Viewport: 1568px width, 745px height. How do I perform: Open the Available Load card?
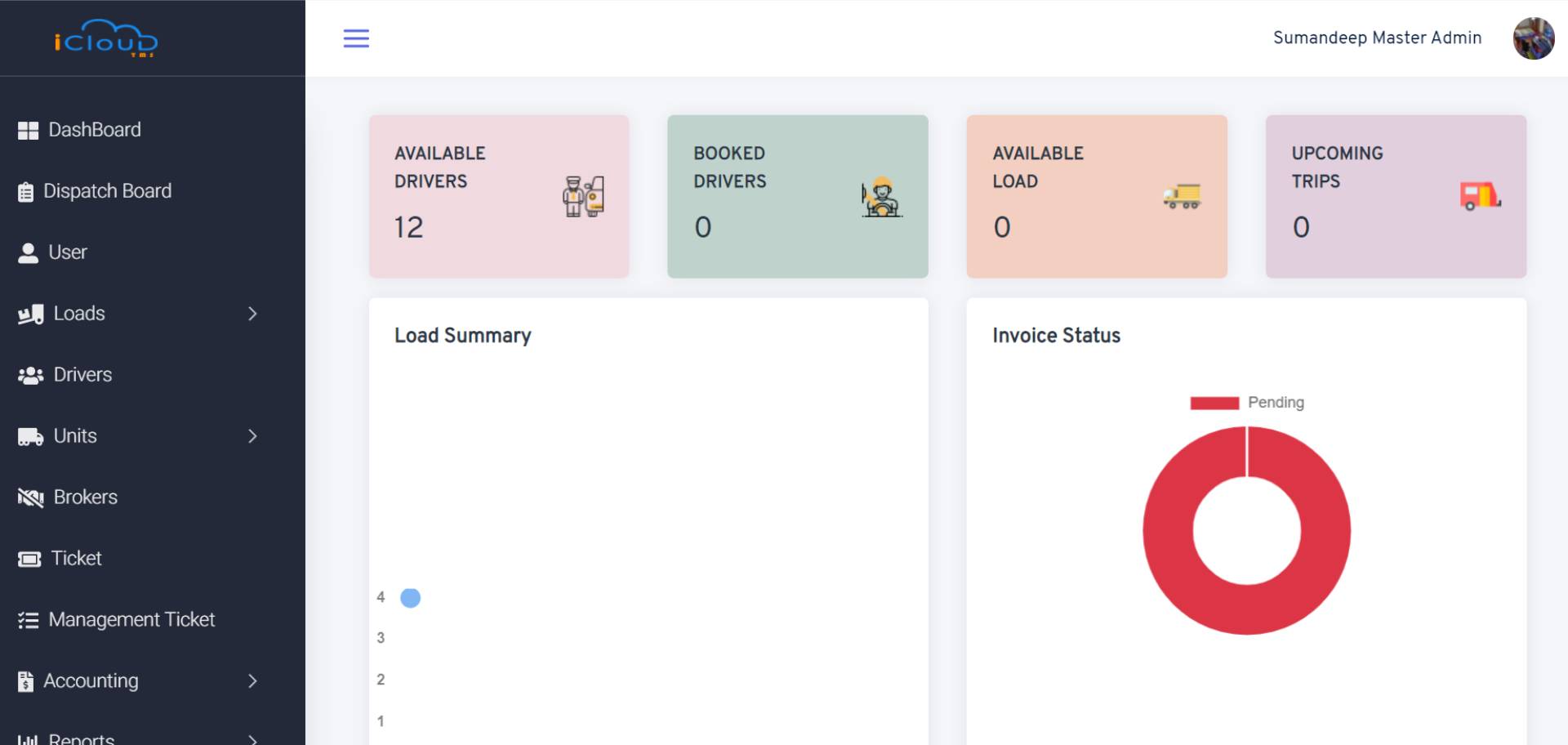click(1097, 196)
